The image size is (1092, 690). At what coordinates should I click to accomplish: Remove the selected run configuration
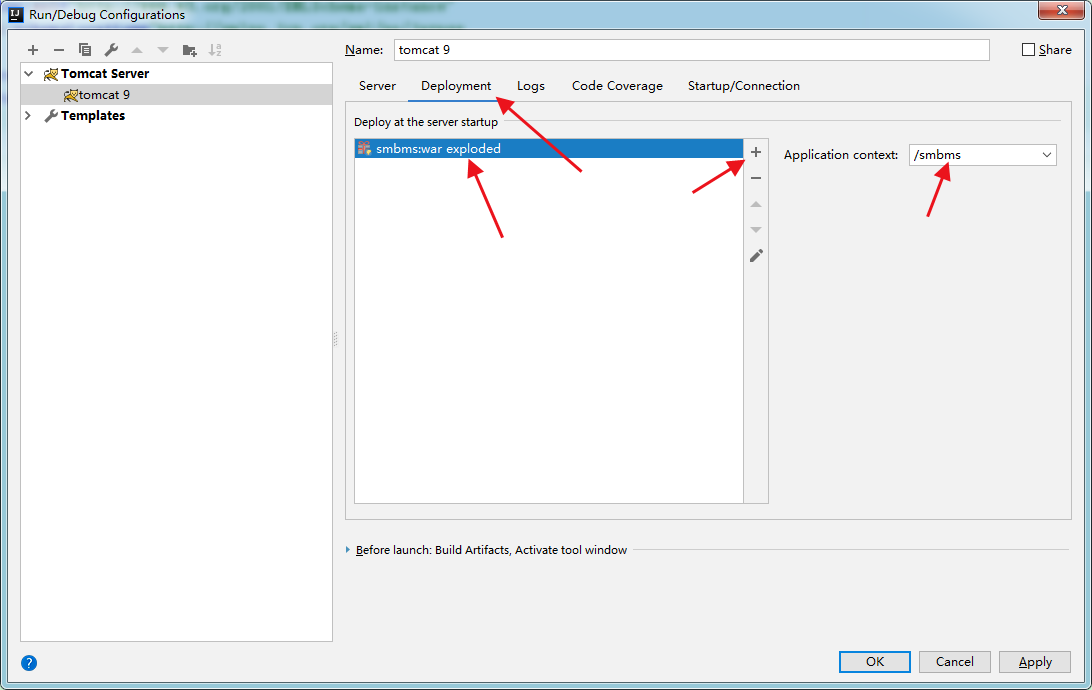coord(59,50)
